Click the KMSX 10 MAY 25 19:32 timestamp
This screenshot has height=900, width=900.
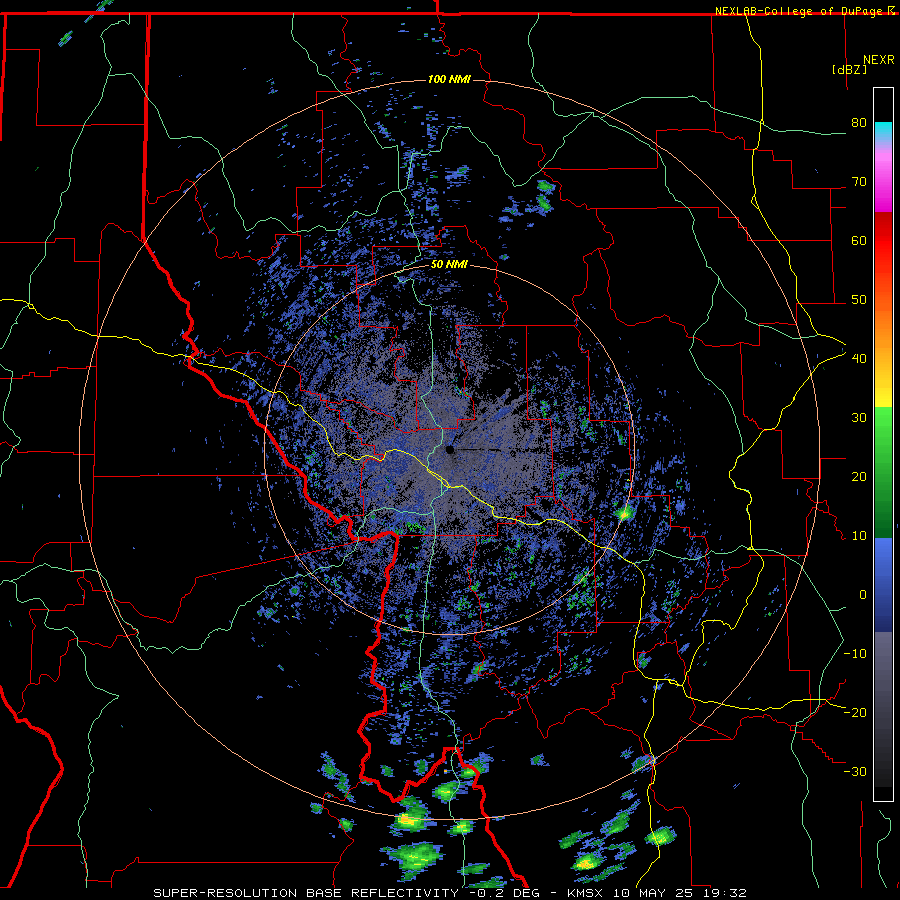657,893
